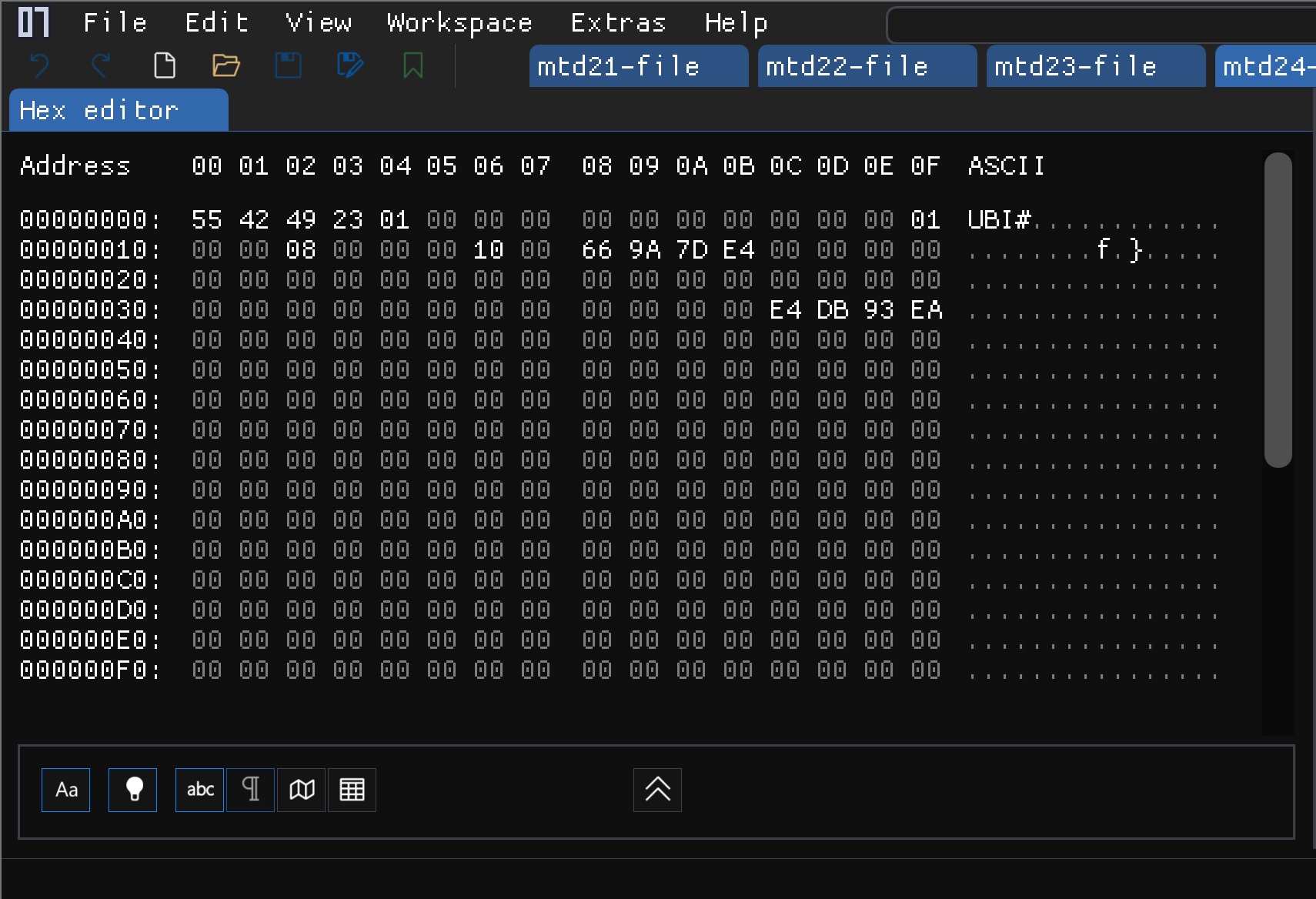Viewport: 1316px width, 899px height.
Task: Switch to the mtd22-file tab
Action: (x=867, y=66)
